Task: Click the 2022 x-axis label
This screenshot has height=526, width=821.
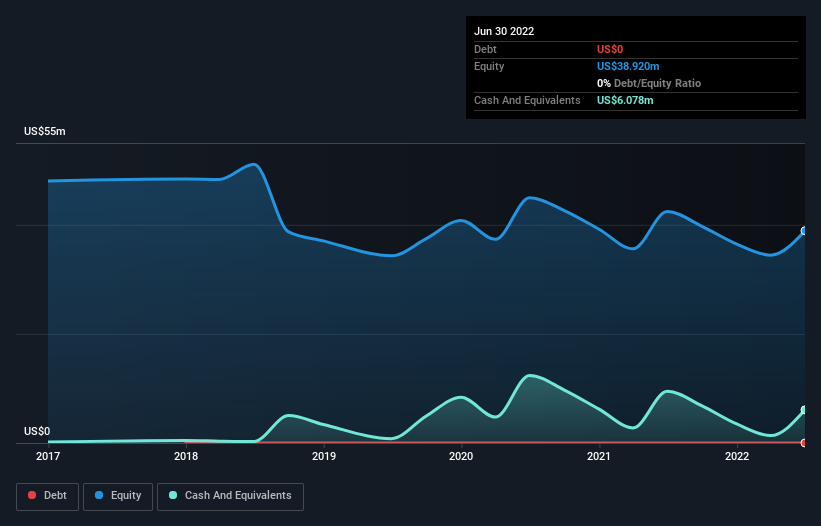Action: (x=737, y=456)
